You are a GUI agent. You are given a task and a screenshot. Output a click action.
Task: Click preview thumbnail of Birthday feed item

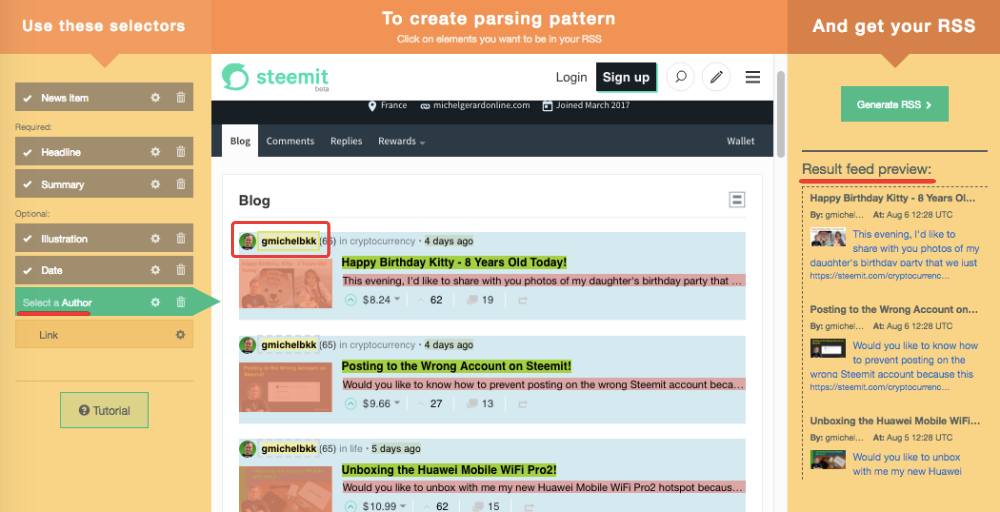pyautogui.click(x=828, y=237)
